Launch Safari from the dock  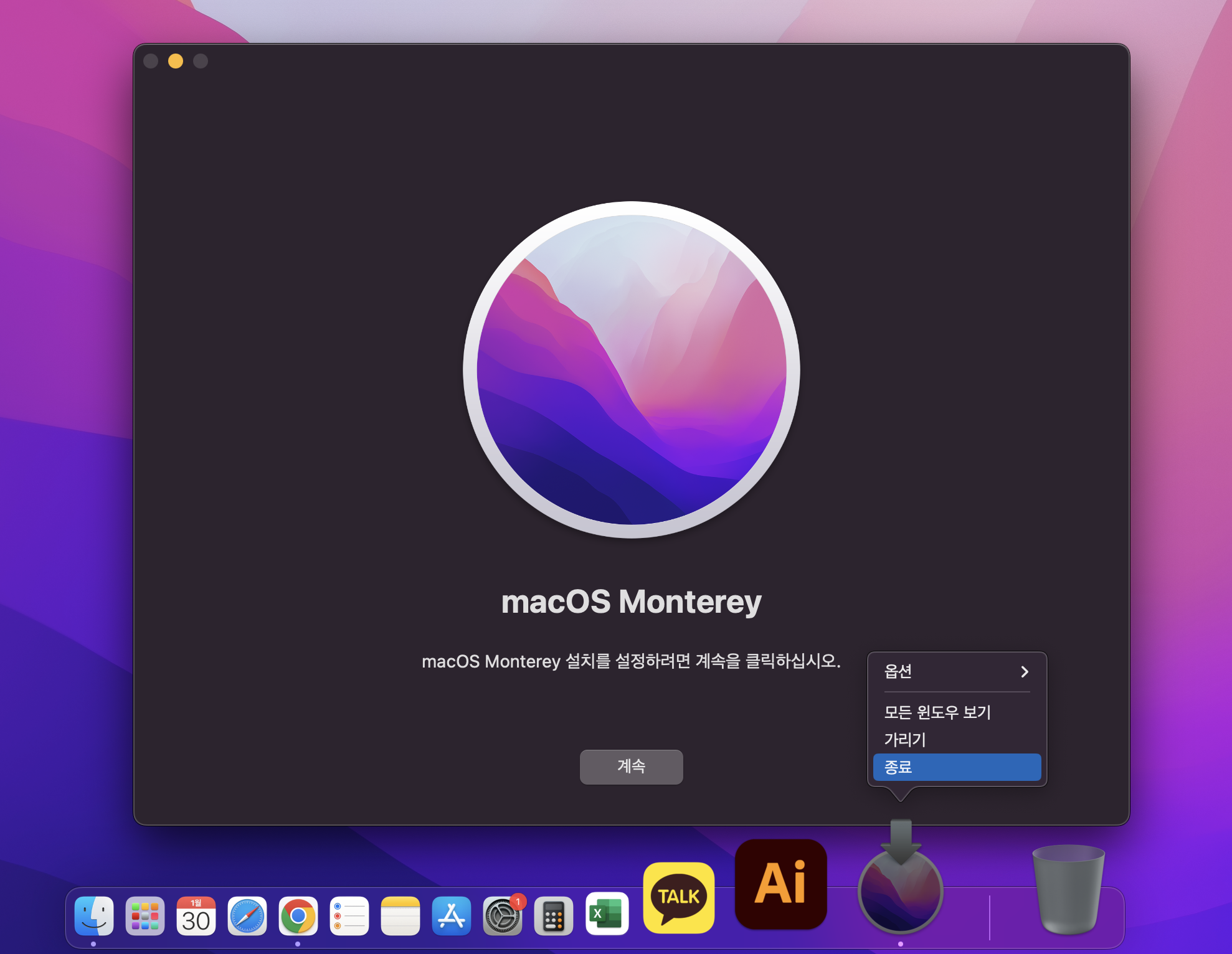click(247, 916)
